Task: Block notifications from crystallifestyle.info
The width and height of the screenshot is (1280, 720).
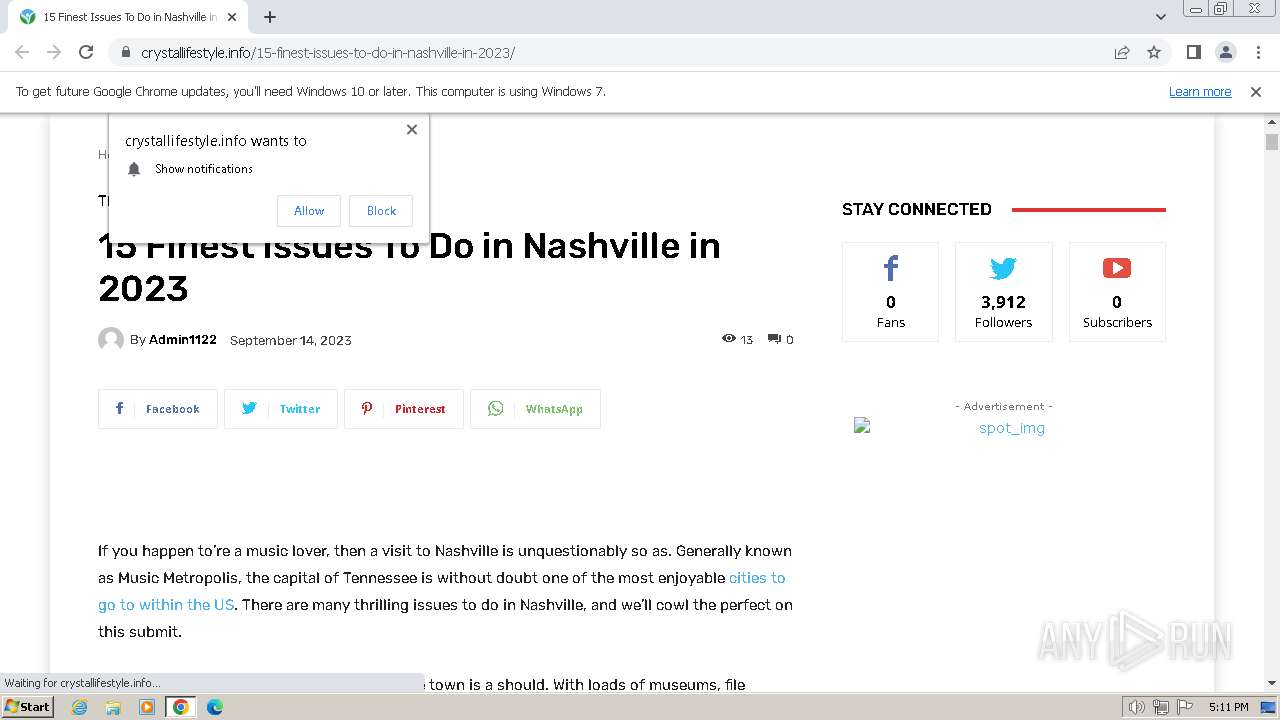Action: pos(381,210)
